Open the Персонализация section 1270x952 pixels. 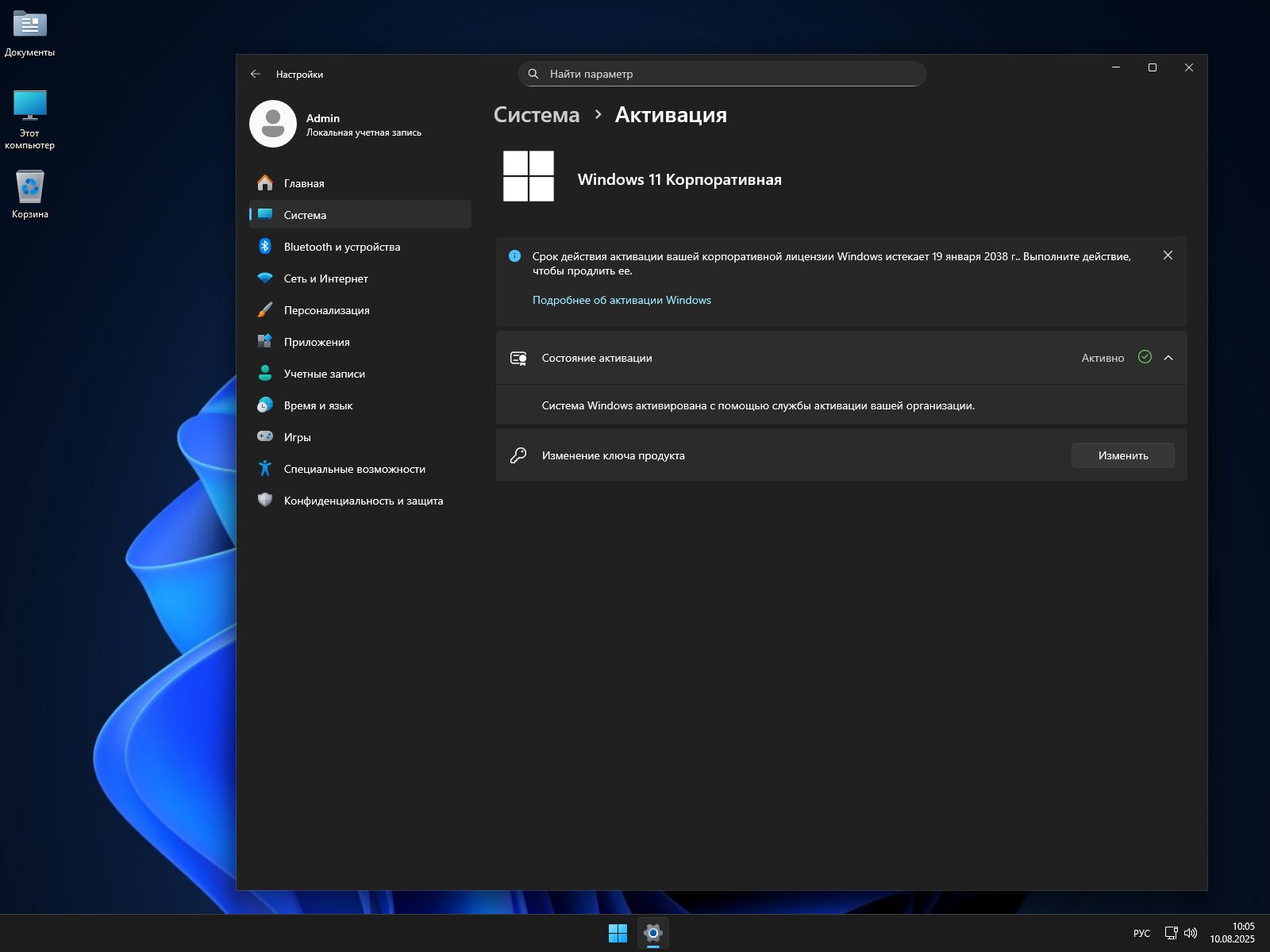[360, 310]
